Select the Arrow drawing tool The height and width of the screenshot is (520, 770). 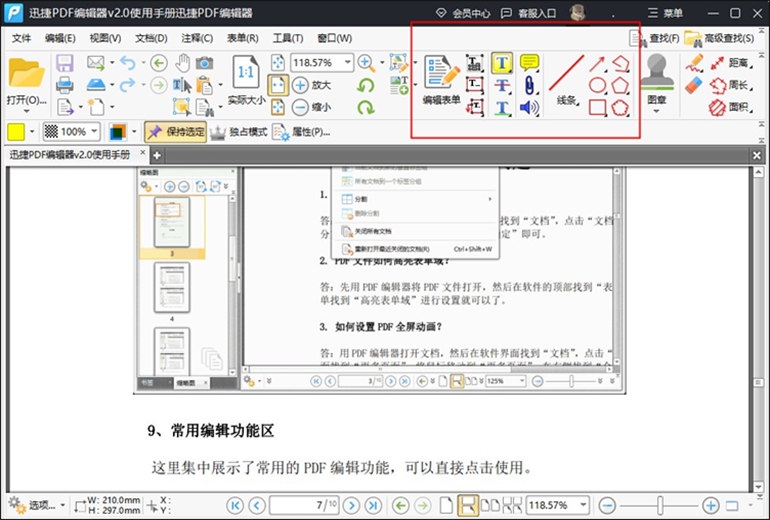click(597, 63)
